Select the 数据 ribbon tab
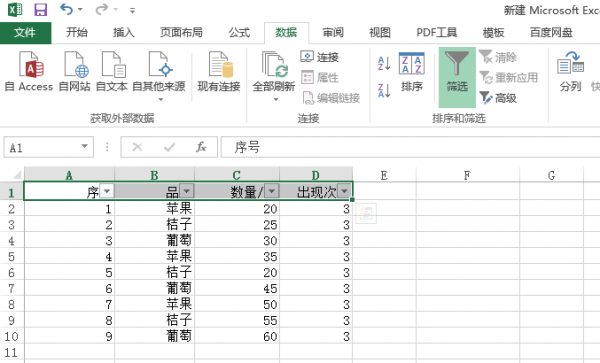600x363 pixels. [x=286, y=33]
